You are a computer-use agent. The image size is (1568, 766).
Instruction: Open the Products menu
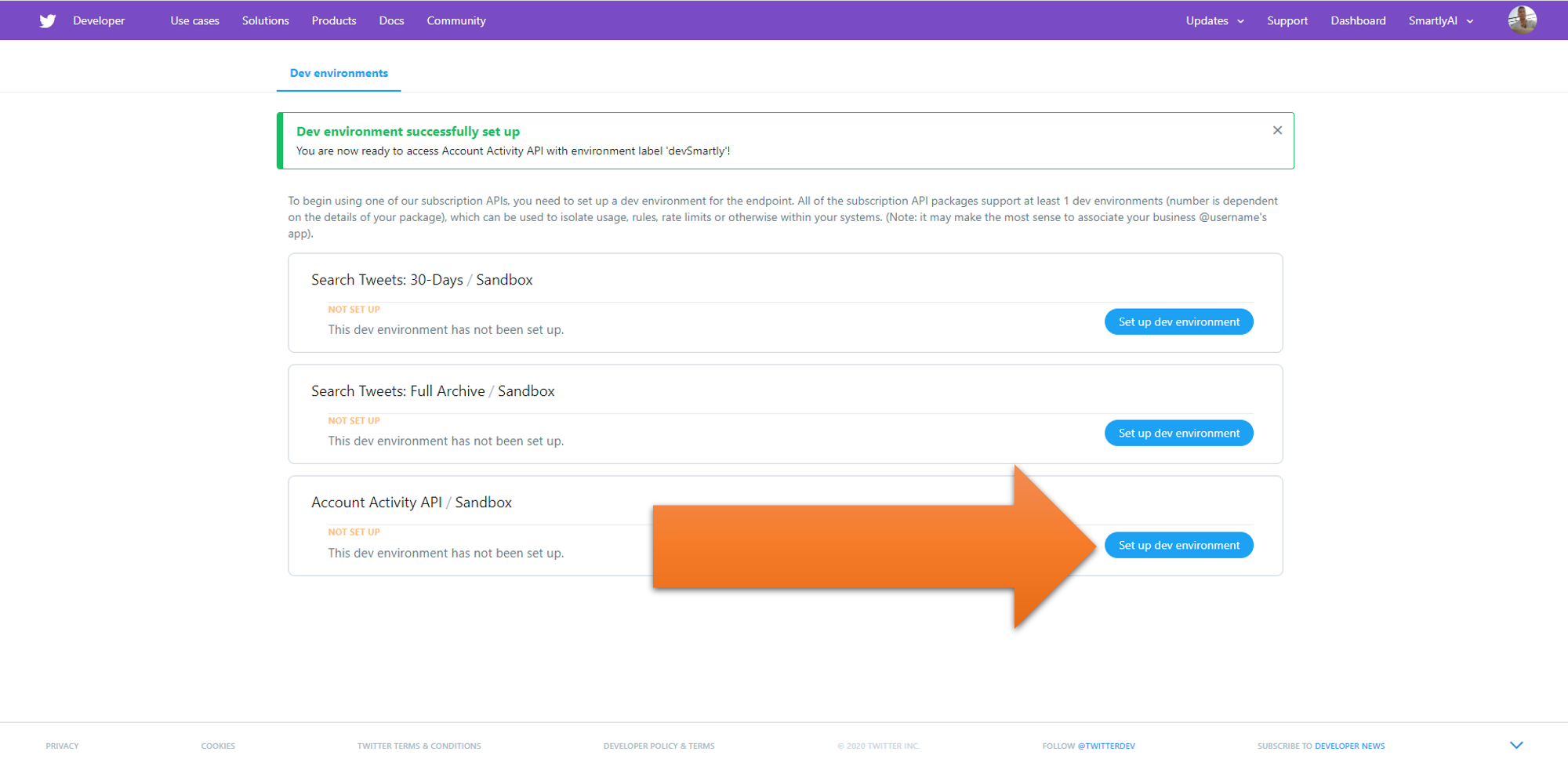point(334,21)
